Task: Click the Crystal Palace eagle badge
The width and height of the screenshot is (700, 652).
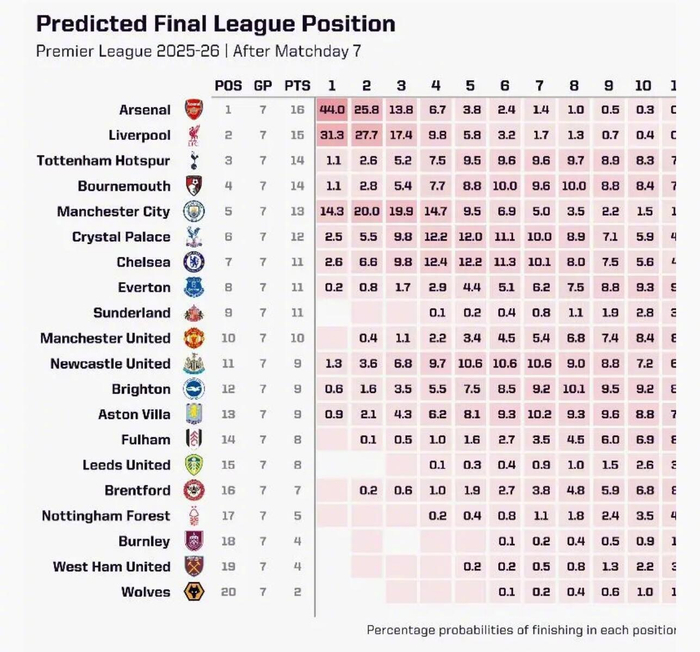Action: (x=193, y=237)
